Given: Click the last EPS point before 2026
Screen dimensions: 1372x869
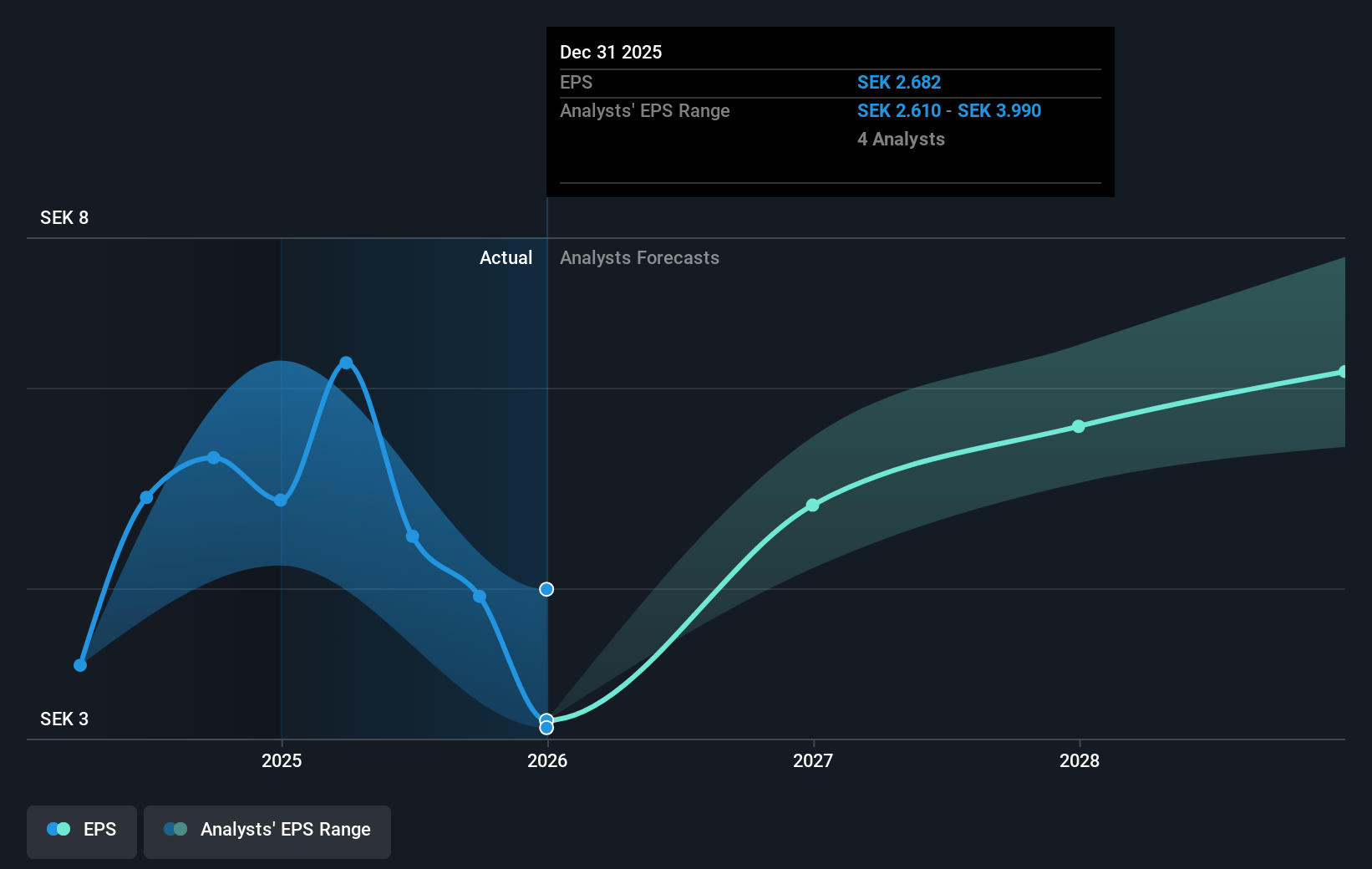Looking at the screenshot, I should tap(480, 597).
